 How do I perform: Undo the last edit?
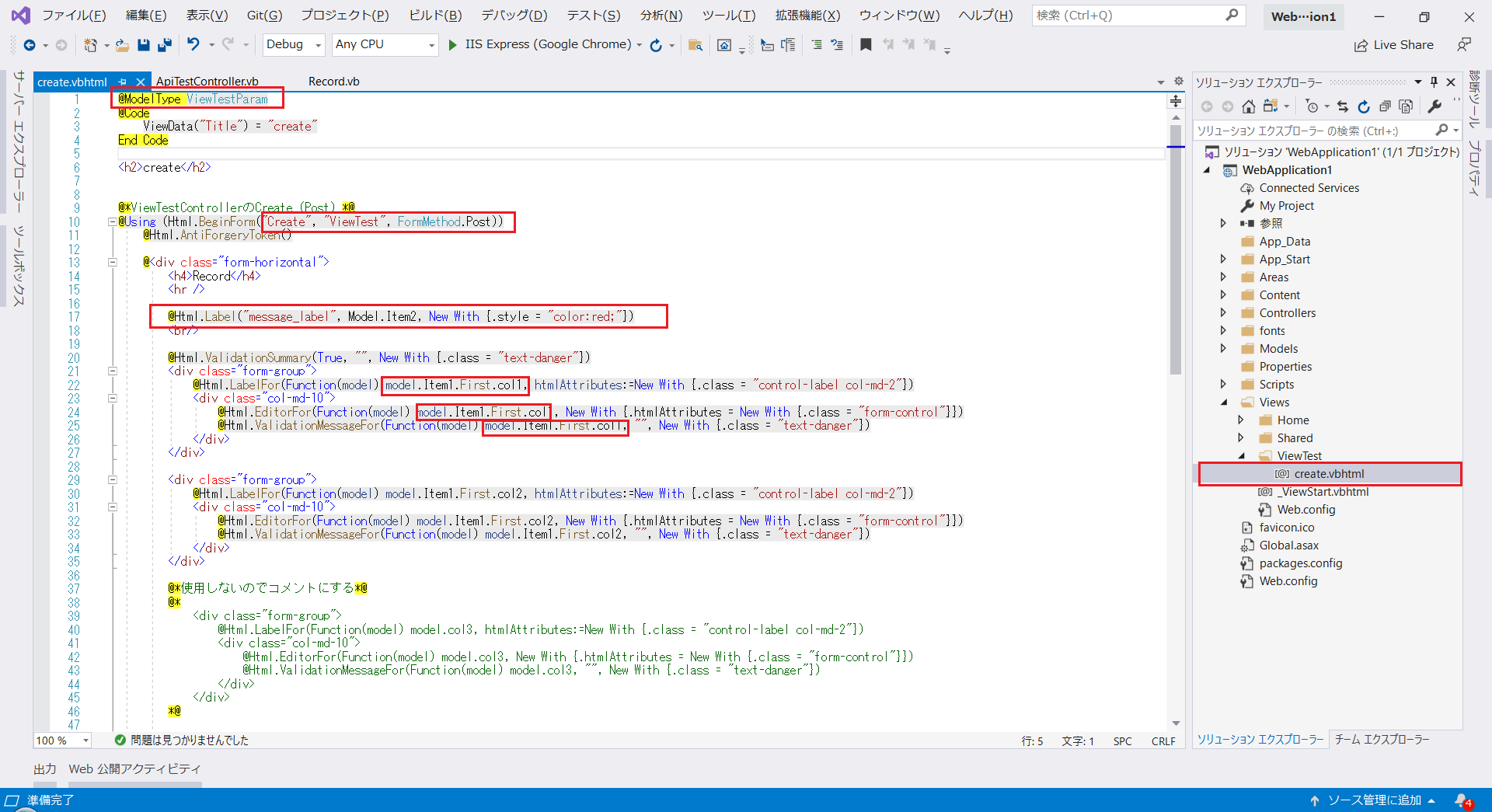(x=193, y=44)
